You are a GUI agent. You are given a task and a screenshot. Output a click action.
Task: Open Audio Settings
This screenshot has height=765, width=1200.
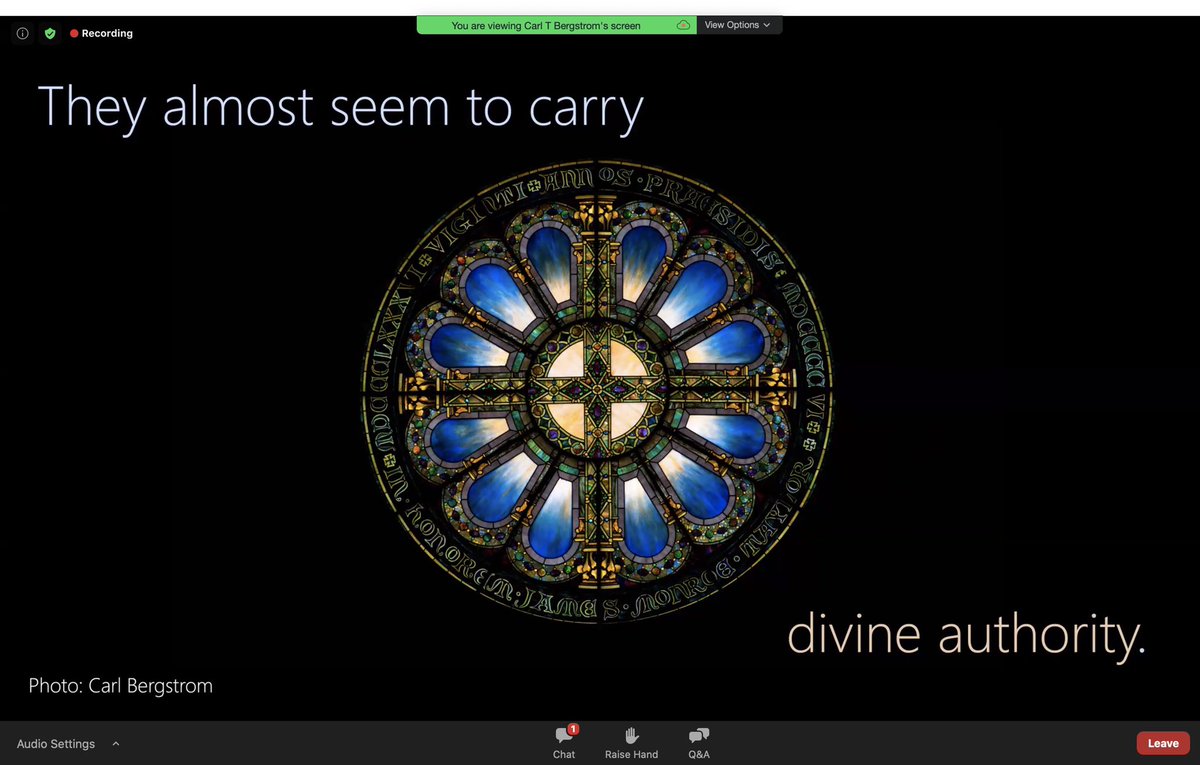coord(56,744)
